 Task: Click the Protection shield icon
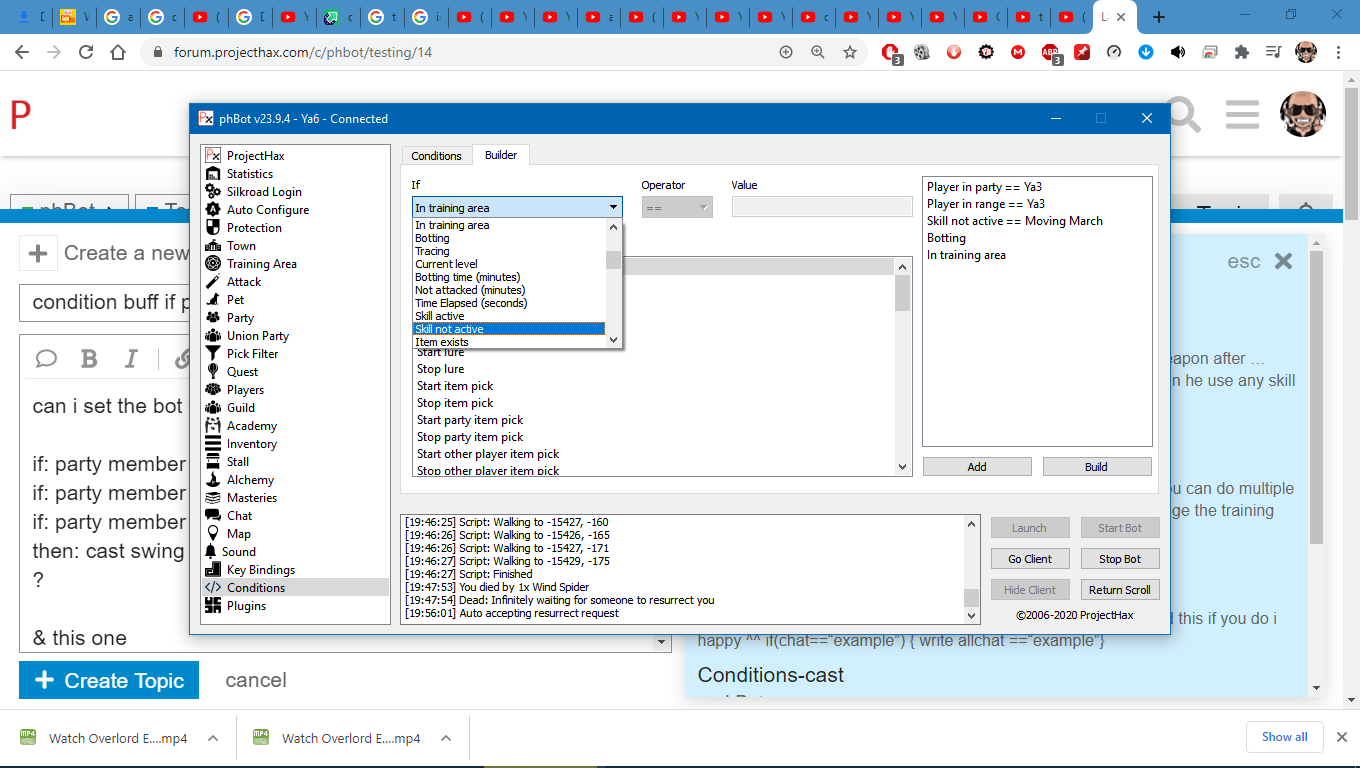[x=212, y=228]
